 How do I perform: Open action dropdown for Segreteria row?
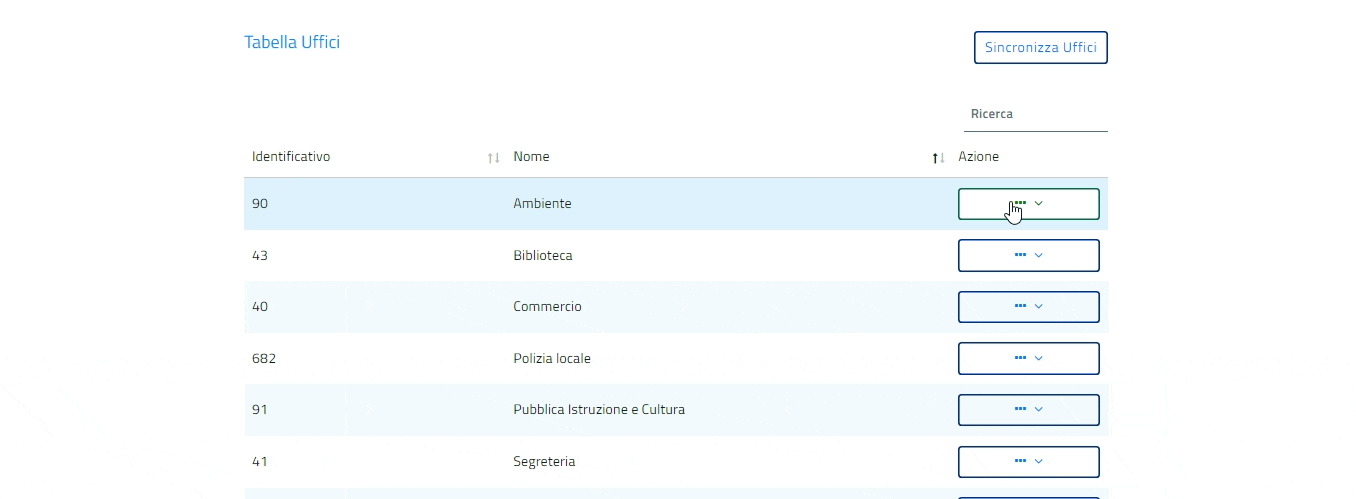(1028, 461)
